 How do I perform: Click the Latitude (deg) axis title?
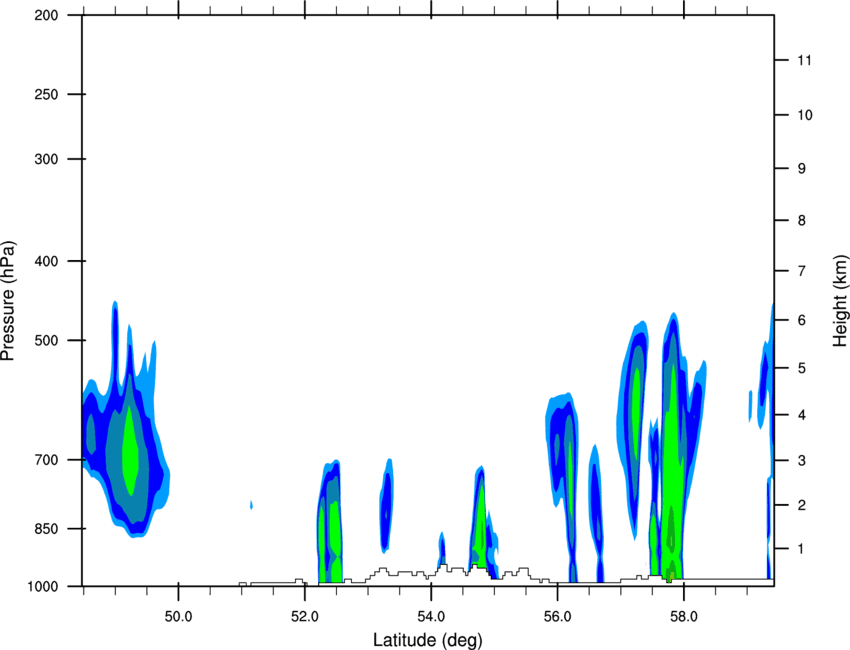[428, 640]
